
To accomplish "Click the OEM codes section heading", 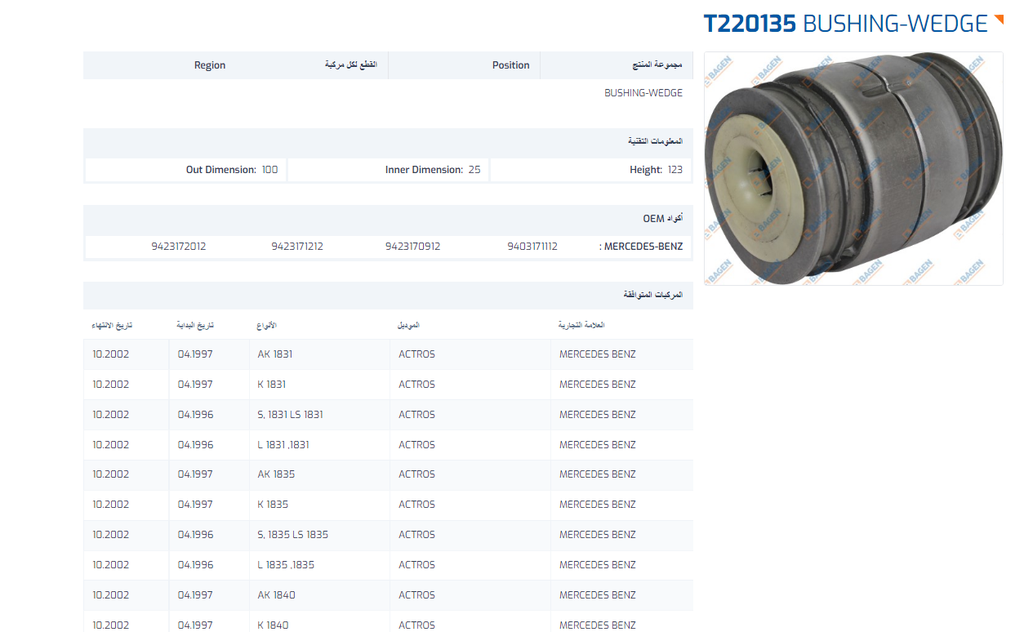I will 662,219.
